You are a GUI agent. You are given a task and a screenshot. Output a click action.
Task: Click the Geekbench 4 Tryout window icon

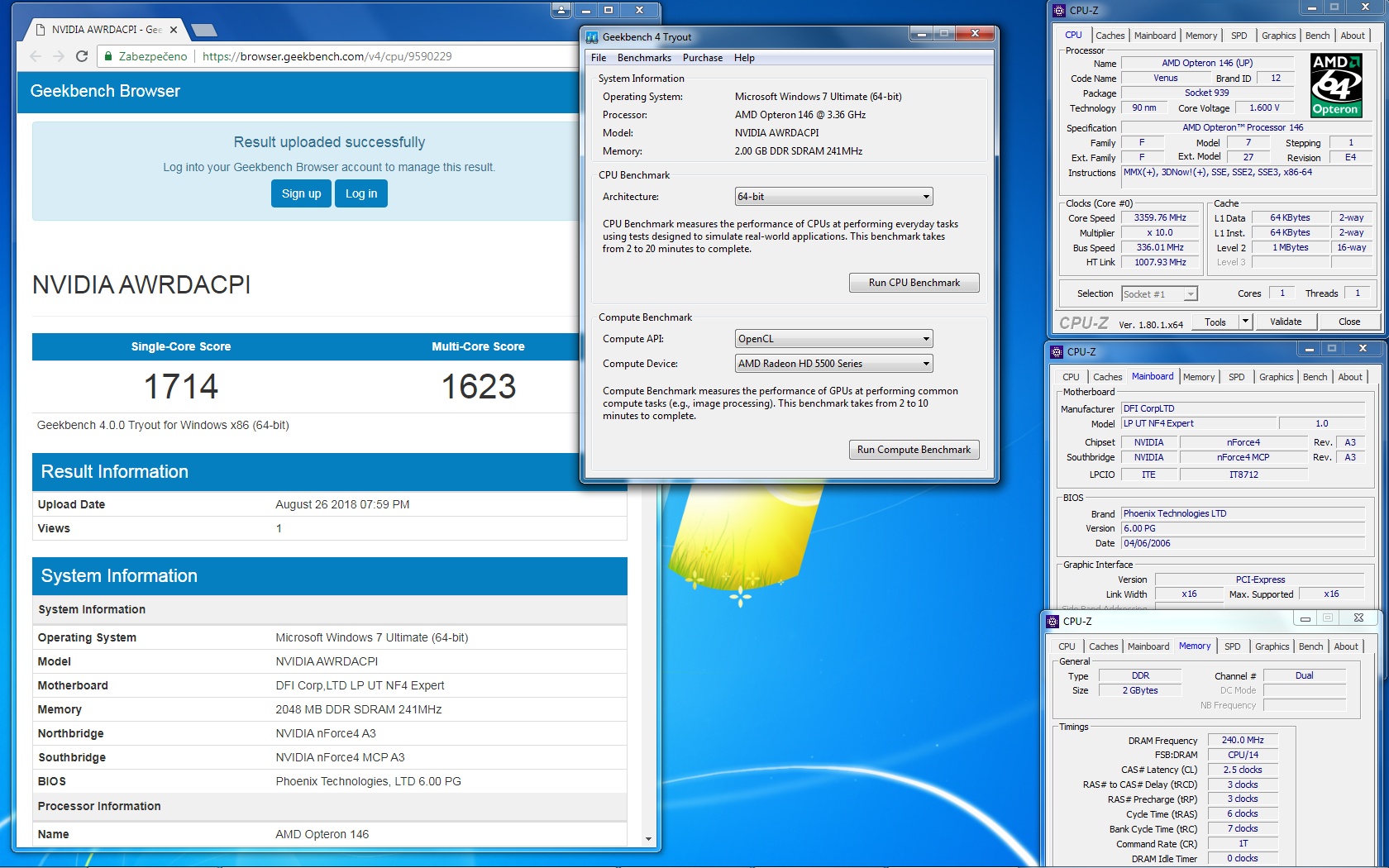[x=592, y=37]
